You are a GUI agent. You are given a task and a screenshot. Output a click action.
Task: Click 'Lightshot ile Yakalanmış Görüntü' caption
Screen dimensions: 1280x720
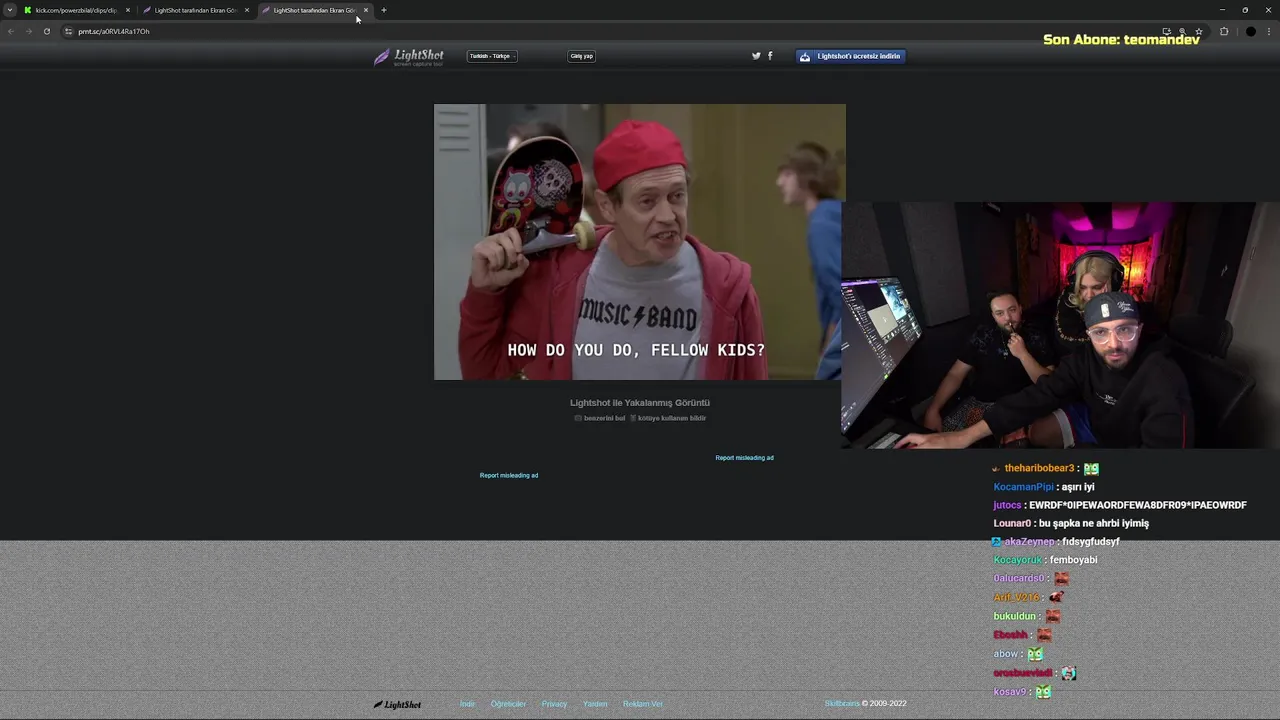[x=640, y=403]
